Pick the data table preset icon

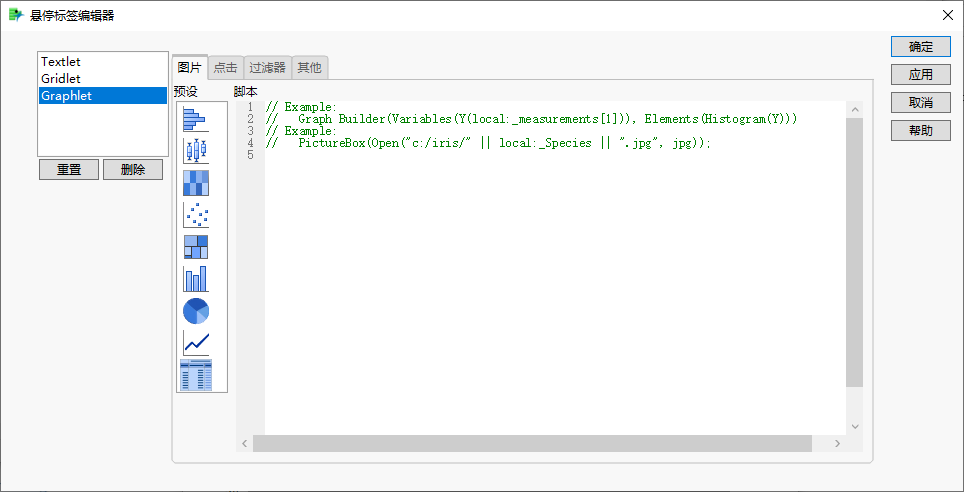click(x=196, y=375)
